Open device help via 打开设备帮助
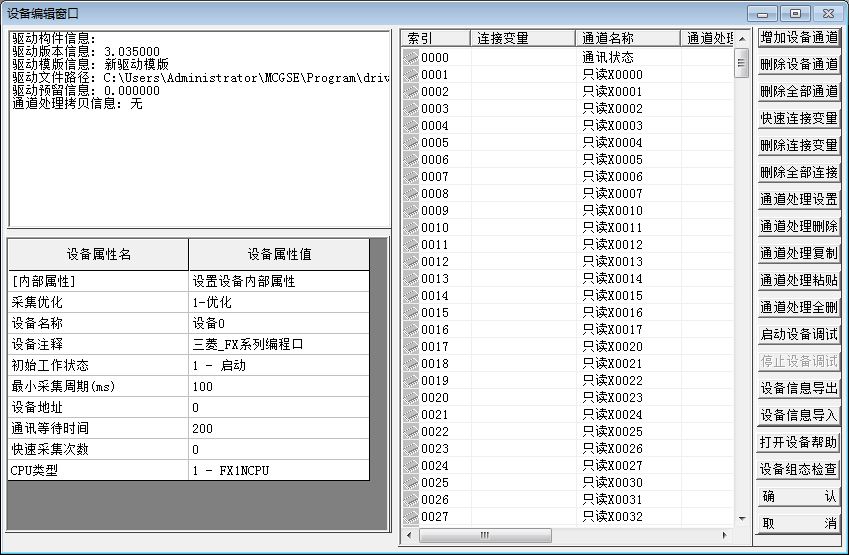Screen dimensions: 849x555 798,443
